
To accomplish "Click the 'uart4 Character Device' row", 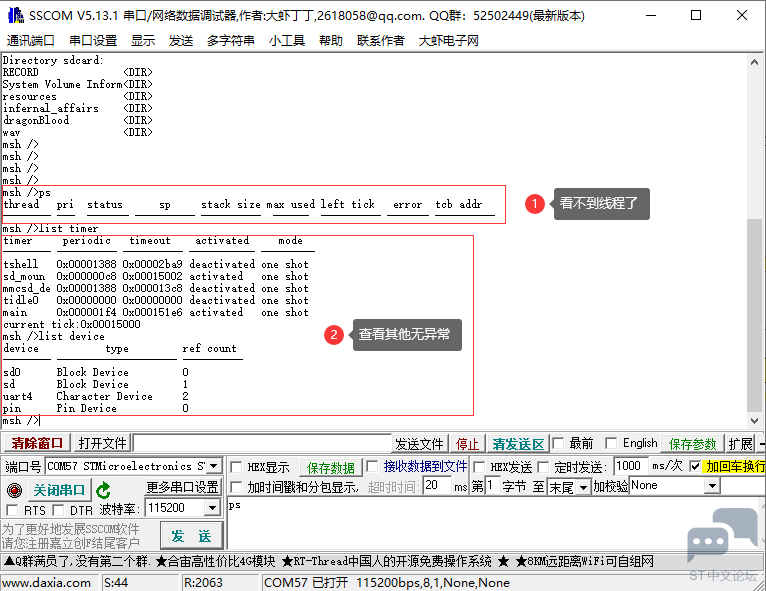I will point(96,396).
